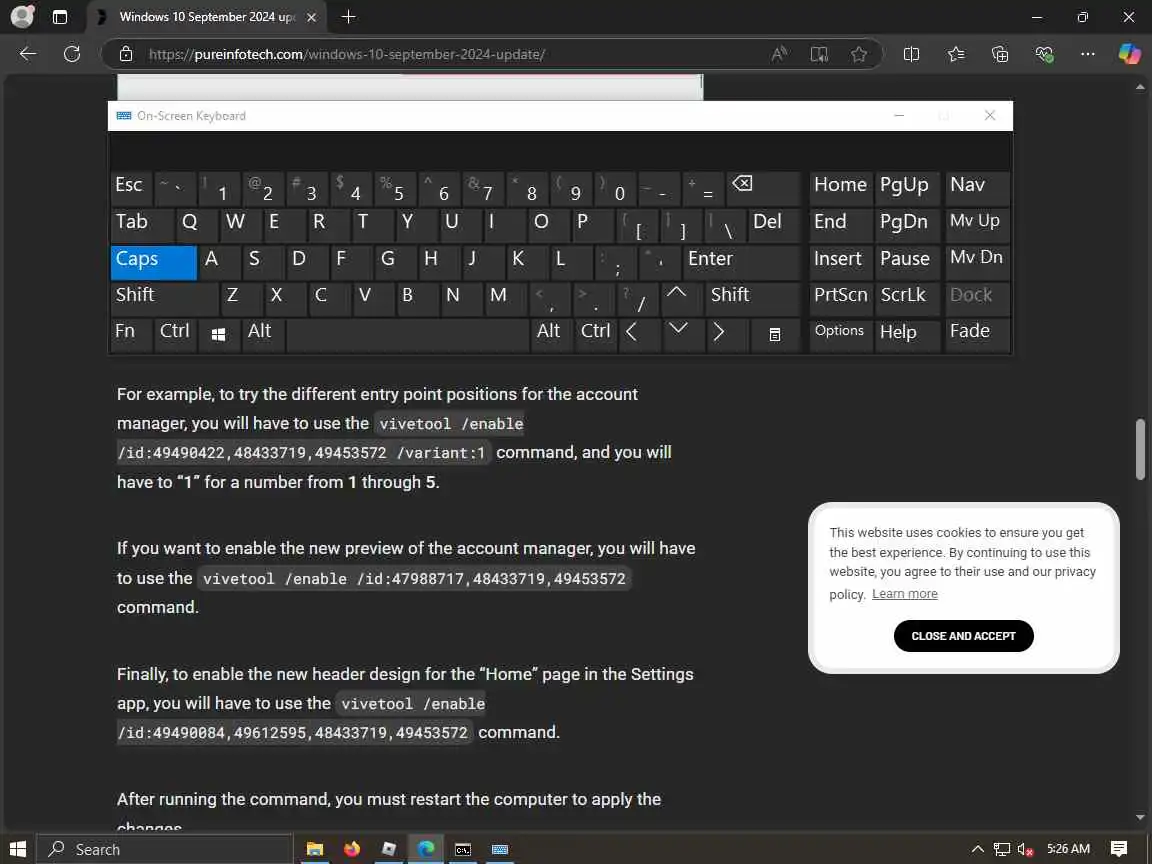Tap the Tab key
The image size is (1152, 864).
pyautogui.click(x=142, y=226)
